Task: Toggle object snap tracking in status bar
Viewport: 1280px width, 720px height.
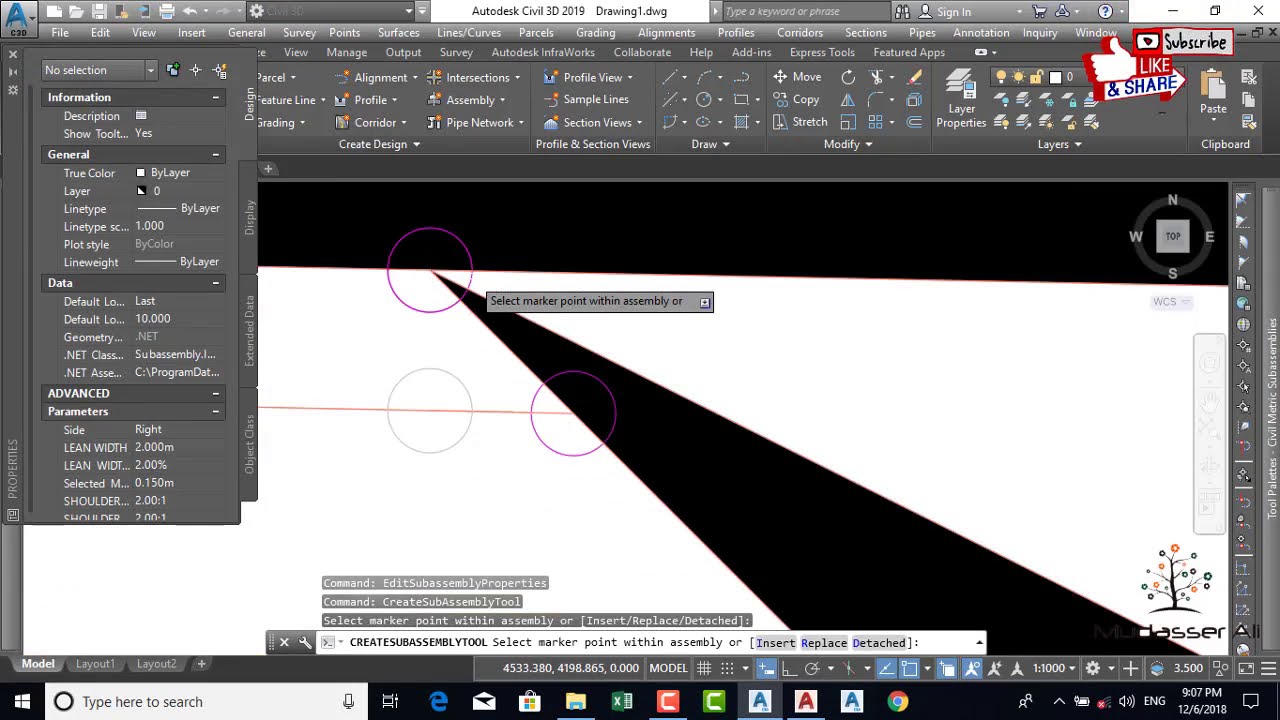Action: pyautogui.click(x=887, y=668)
